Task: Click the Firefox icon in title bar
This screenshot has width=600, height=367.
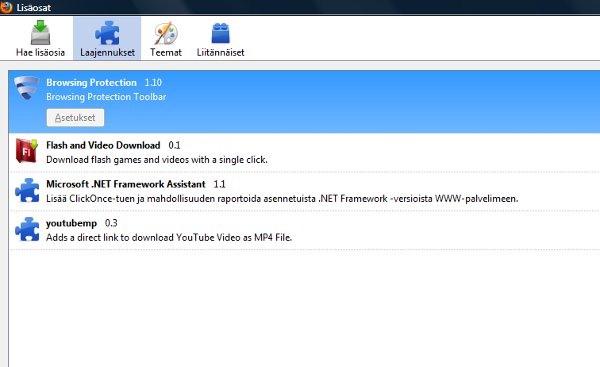Action: click(x=6, y=7)
